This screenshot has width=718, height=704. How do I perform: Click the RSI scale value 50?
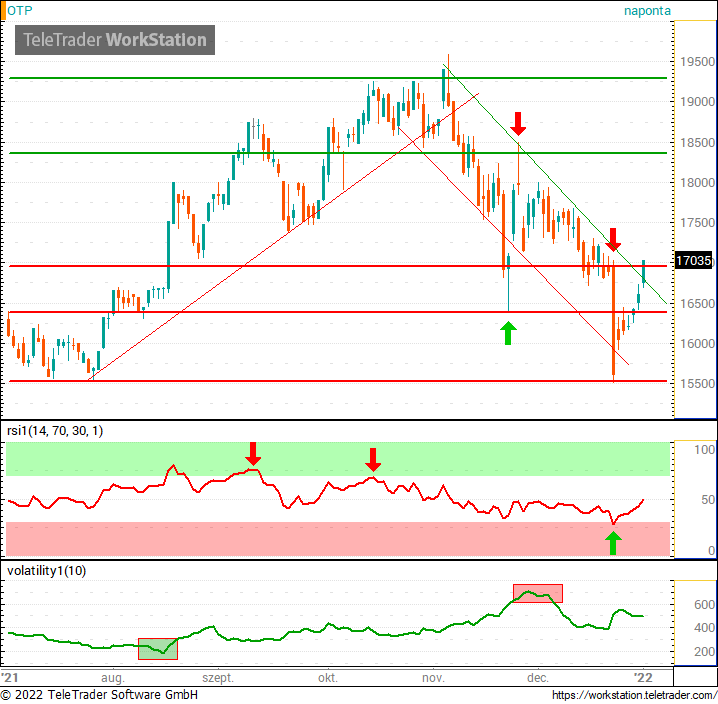click(x=708, y=500)
